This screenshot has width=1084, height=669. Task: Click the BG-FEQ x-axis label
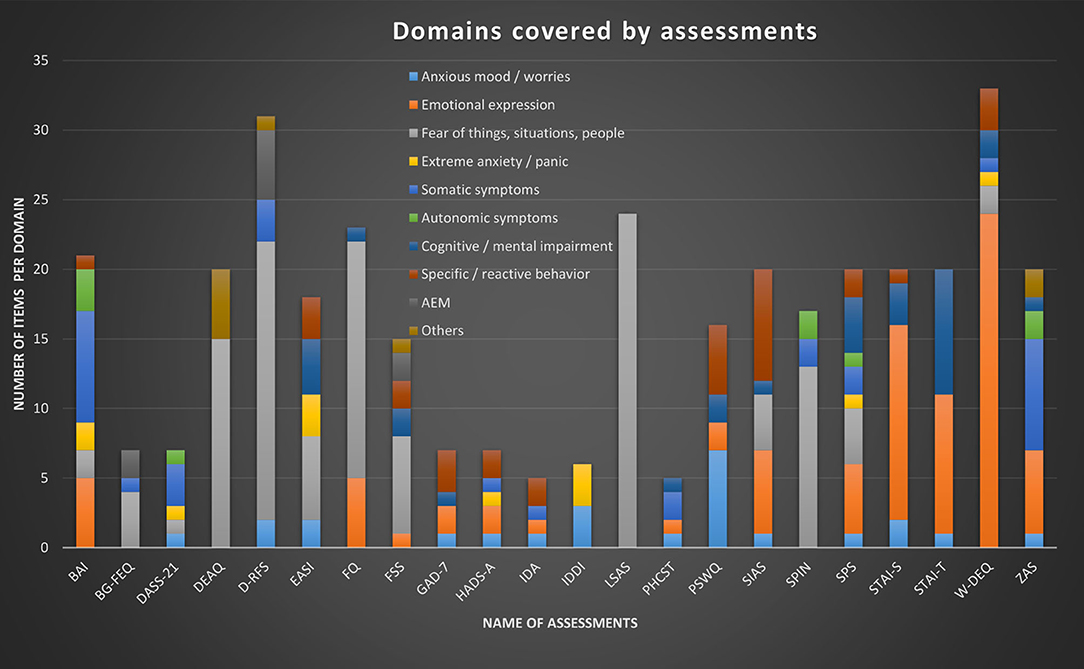(x=114, y=581)
